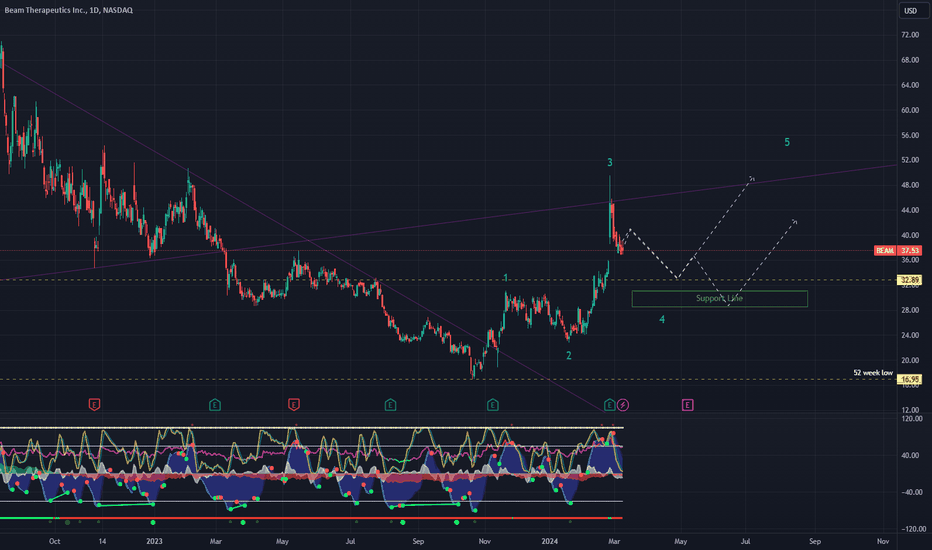Click the pink lightning news event icon
The width and height of the screenshot is (932, 550).
[x=622, y=405]
